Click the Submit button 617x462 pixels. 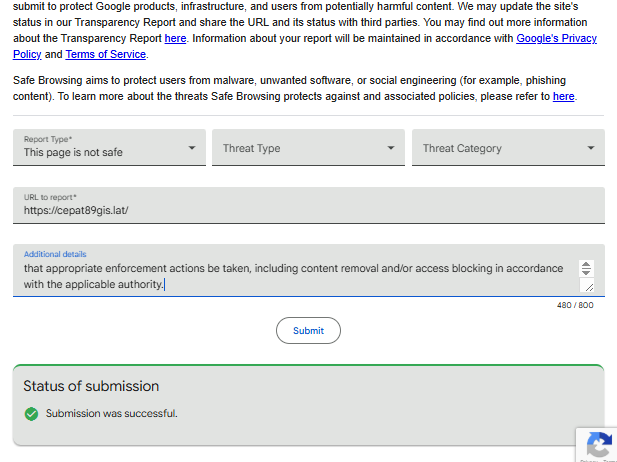[x=308, y=331]
